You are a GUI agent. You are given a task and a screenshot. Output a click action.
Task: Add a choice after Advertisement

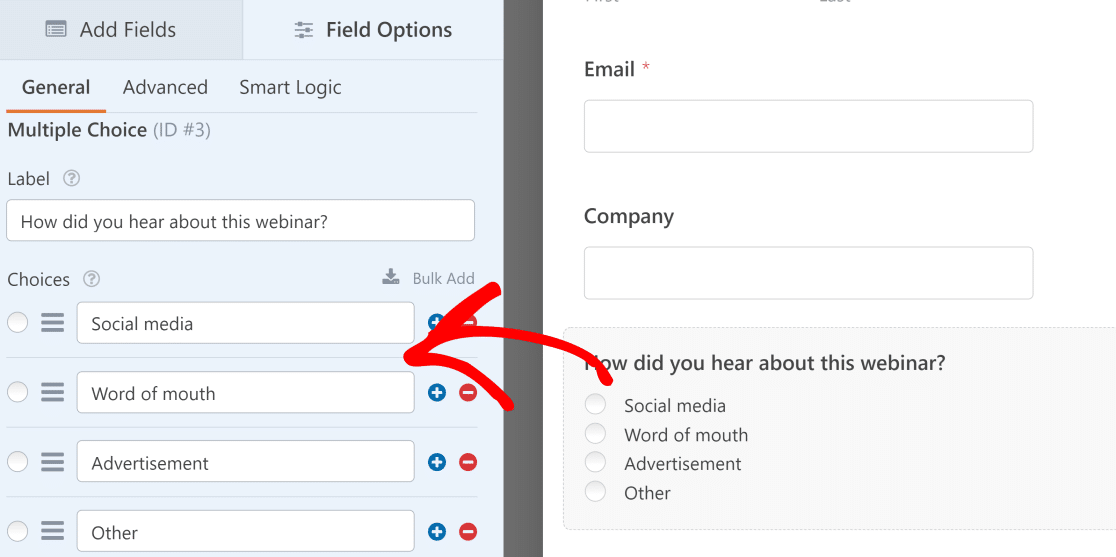coord(436,462)
